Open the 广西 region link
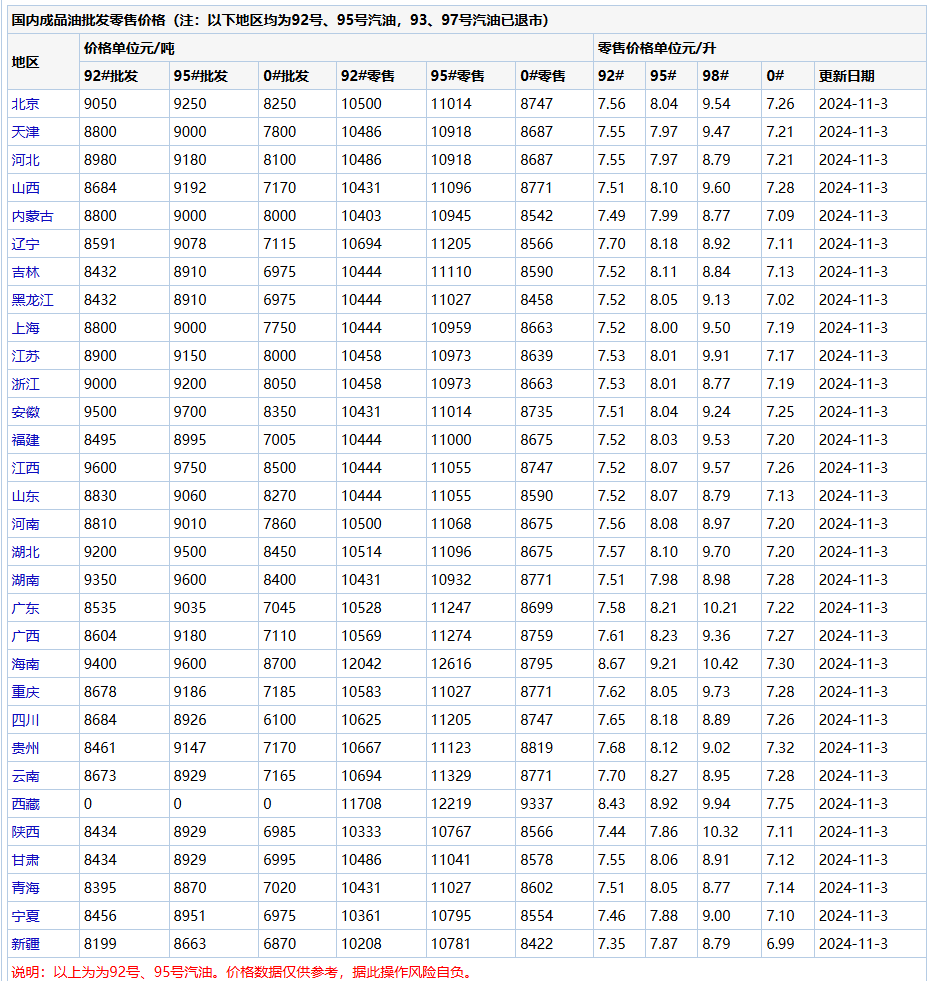The image size is (932, 981). (x=25, y=636)
